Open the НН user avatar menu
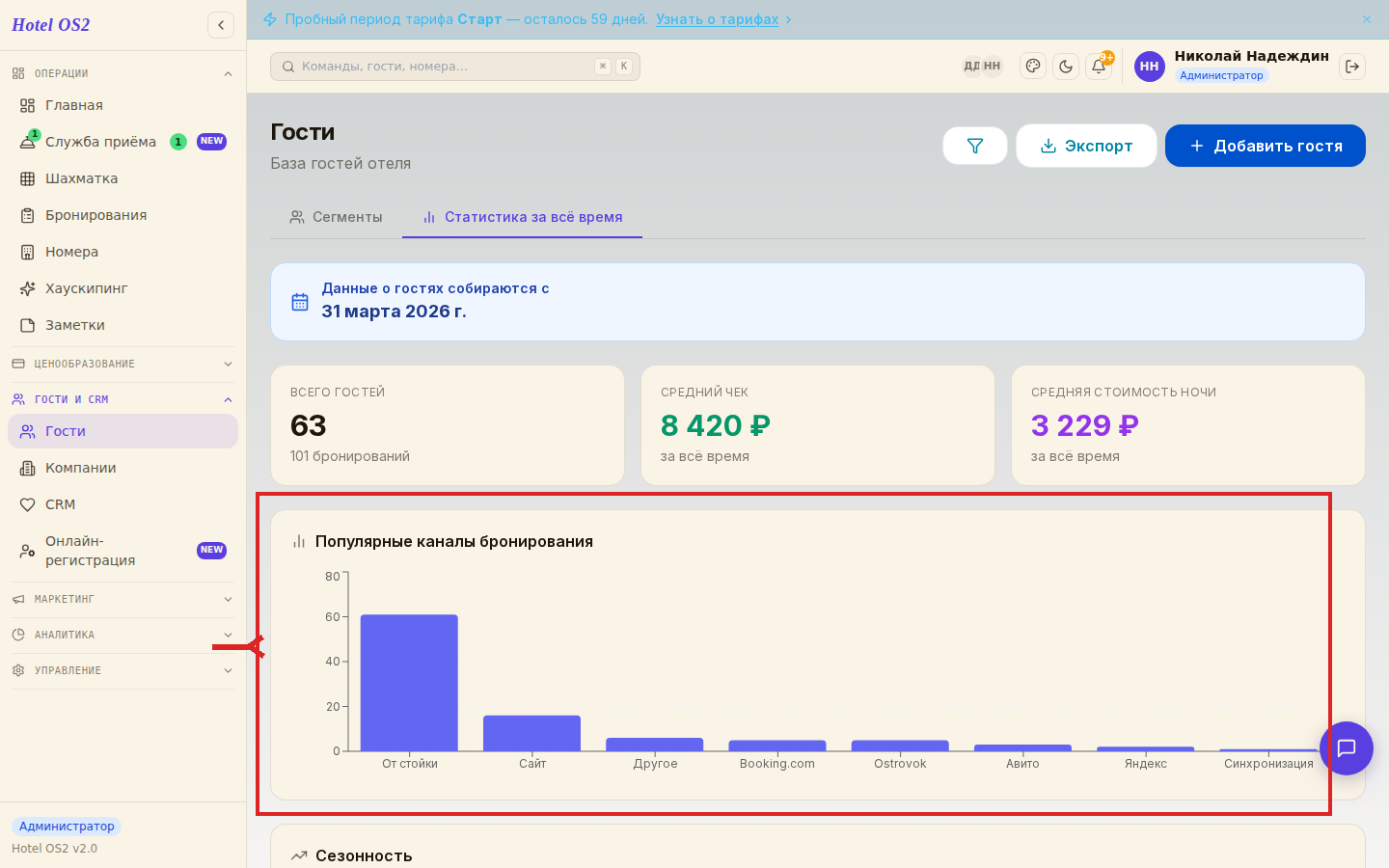The image size is (1389, 868). click(1149, 67)
